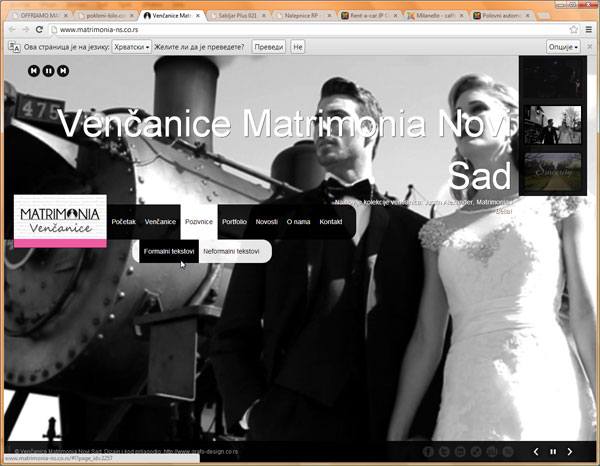Click the Matrimonia Venčanice logo
600x466 pixels.
point(60,221)
